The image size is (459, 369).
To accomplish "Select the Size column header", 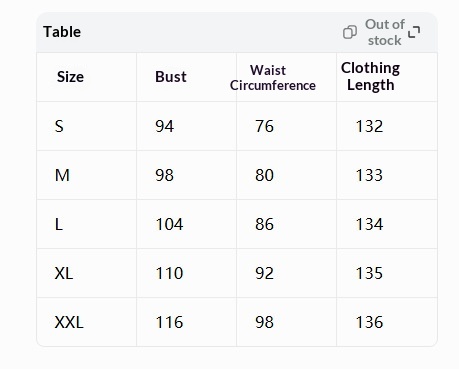I will pyautogui.click(x=70, y=77).
